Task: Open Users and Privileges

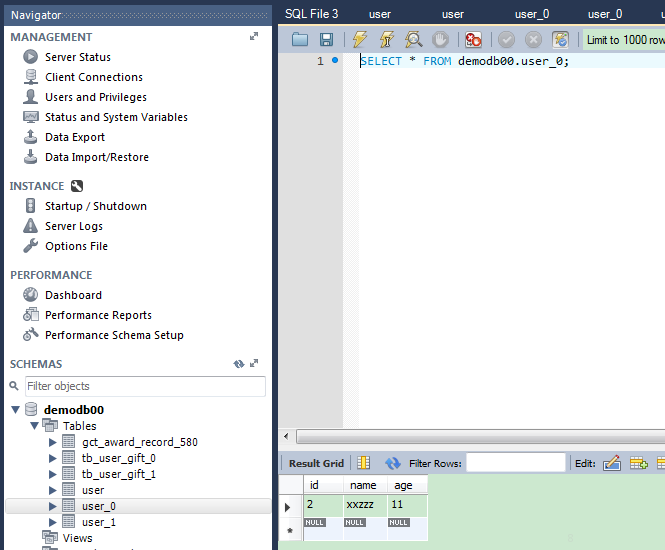Action: click(96, 97)
